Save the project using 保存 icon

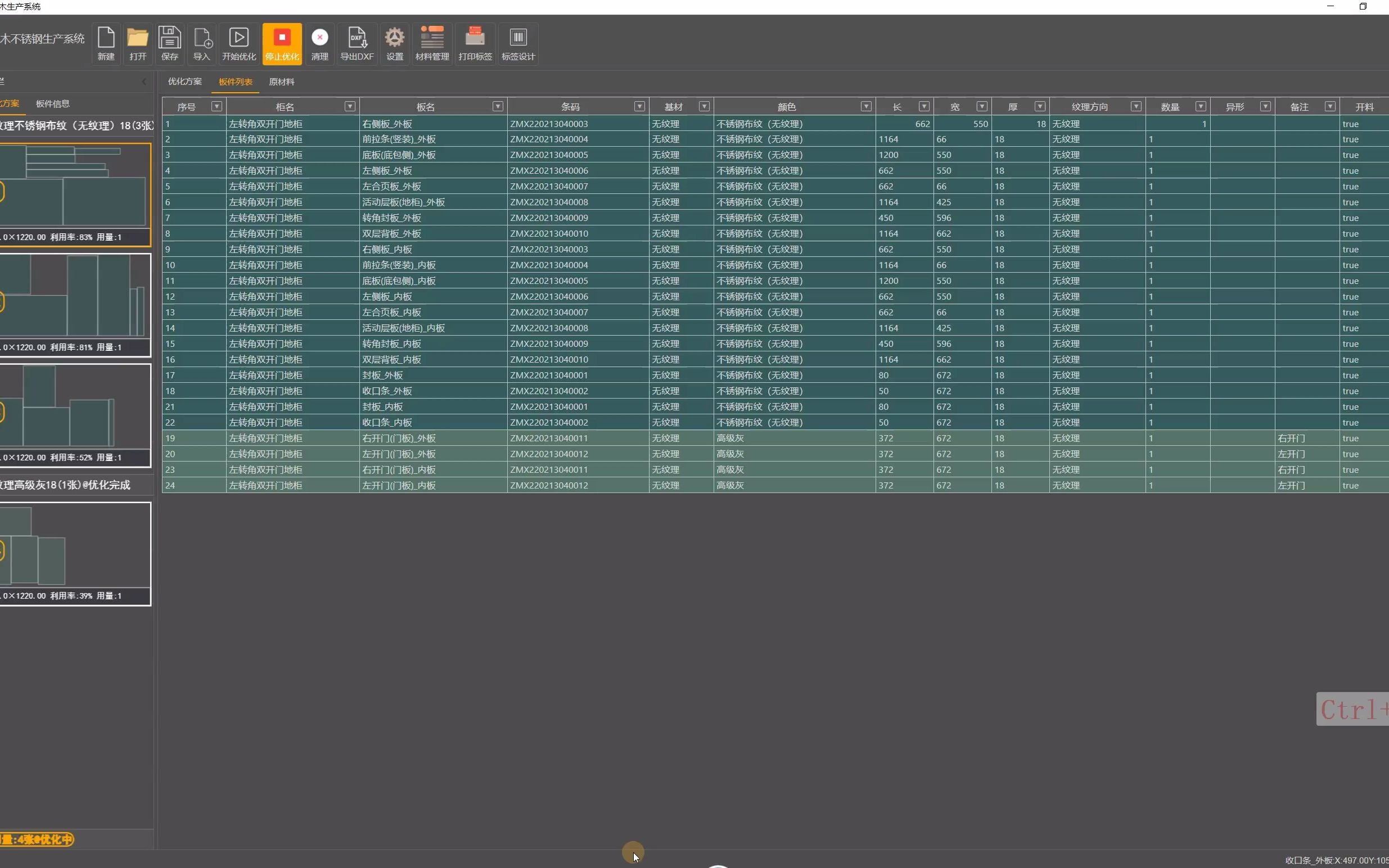pyautogui.click(x=169, y=44)
